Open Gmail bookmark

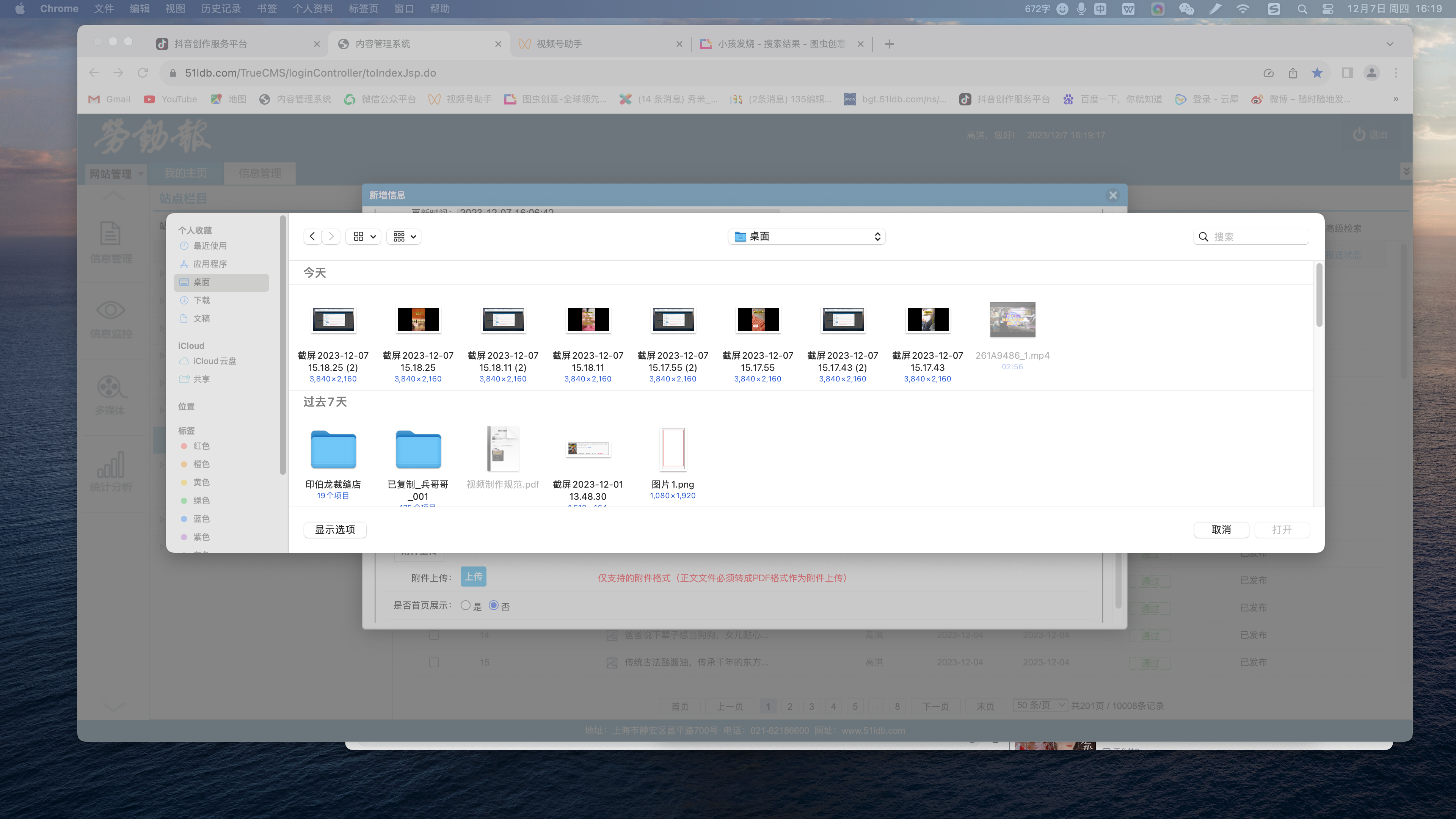(110, 99)
